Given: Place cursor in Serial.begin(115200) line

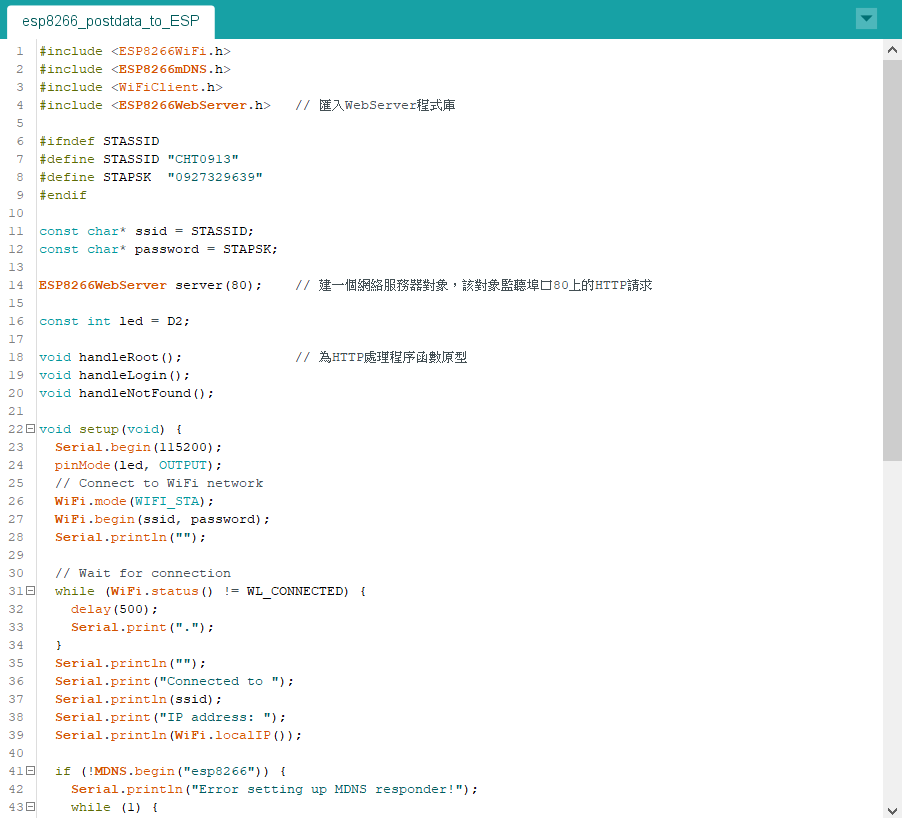Looking at the screenshot, I should coord(138,447).
